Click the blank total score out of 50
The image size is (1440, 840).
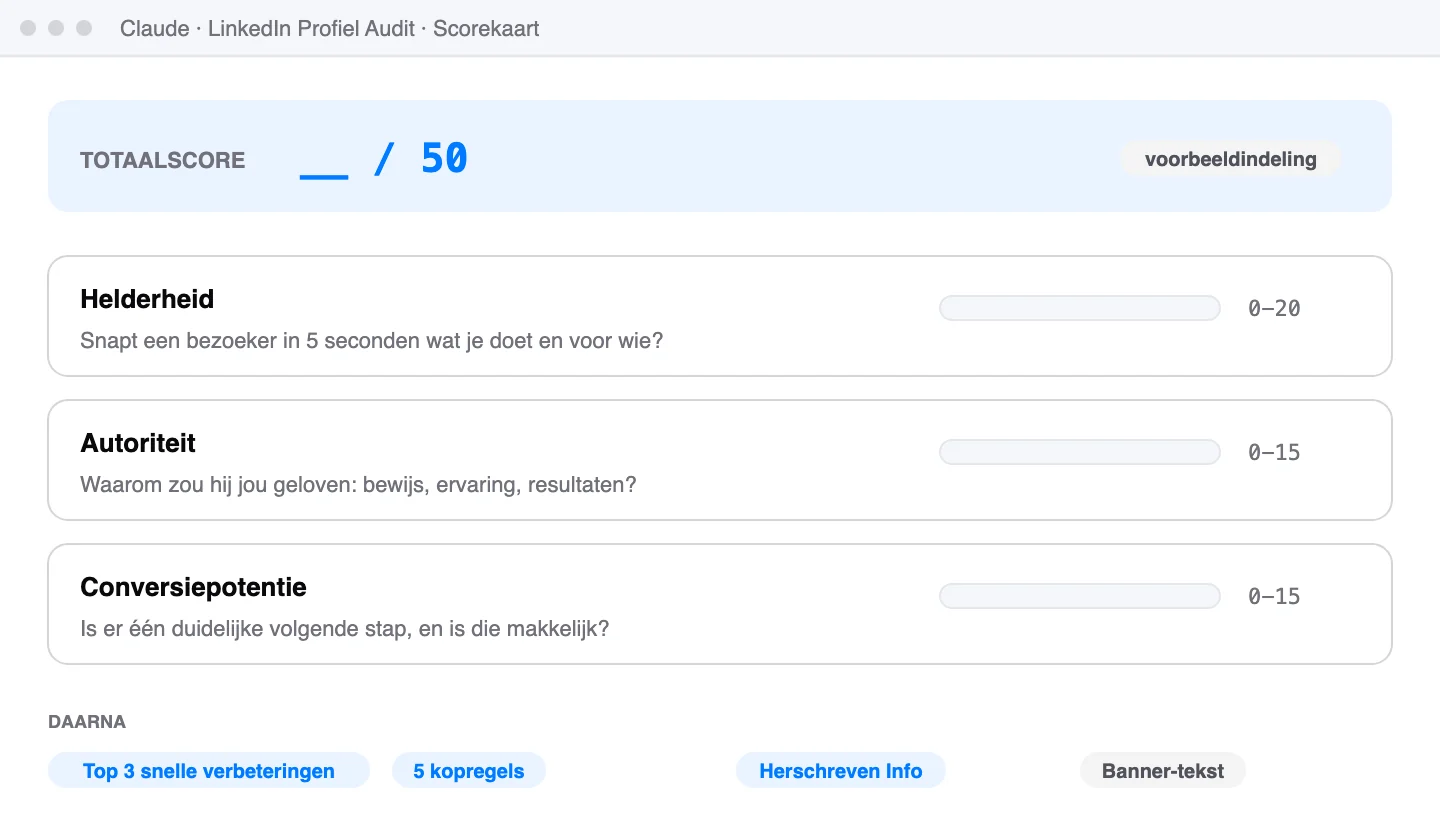click(x=384, y=158)
